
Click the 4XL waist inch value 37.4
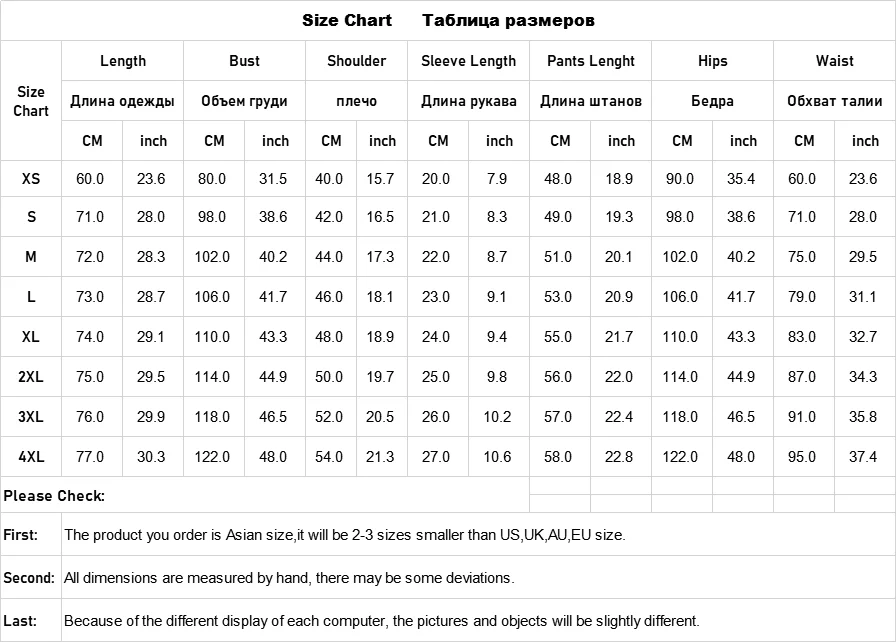pos(865,457)
